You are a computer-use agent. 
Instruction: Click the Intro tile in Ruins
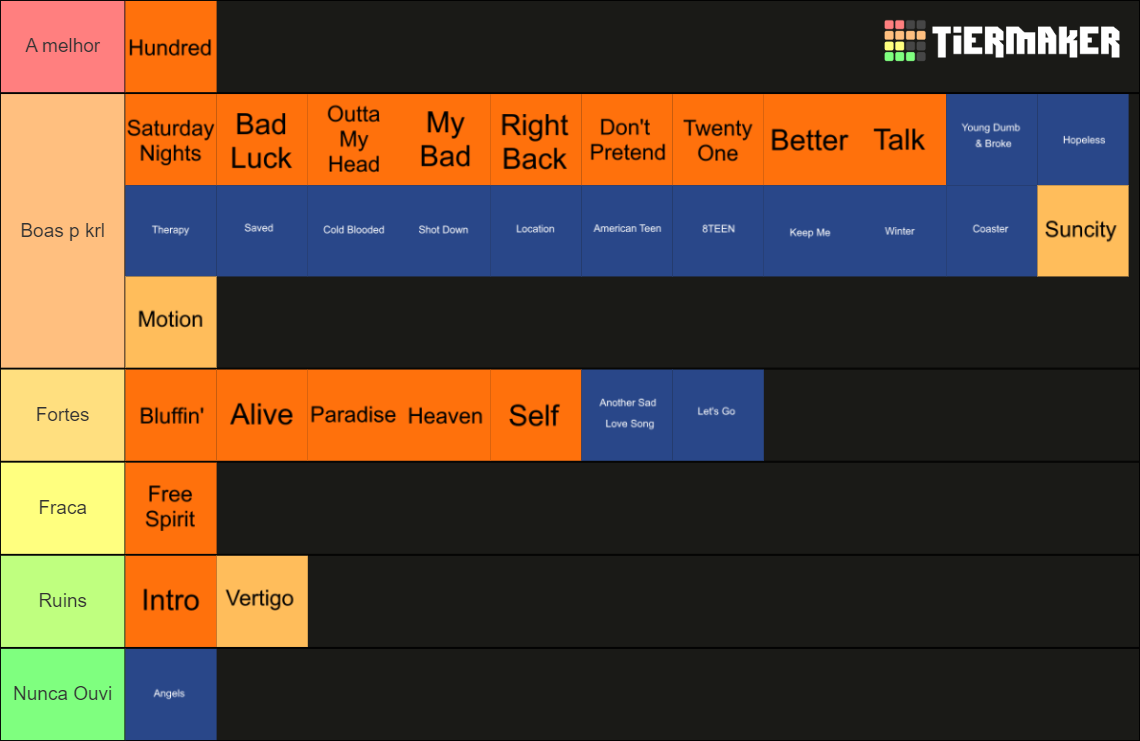(x=171, y=601)
